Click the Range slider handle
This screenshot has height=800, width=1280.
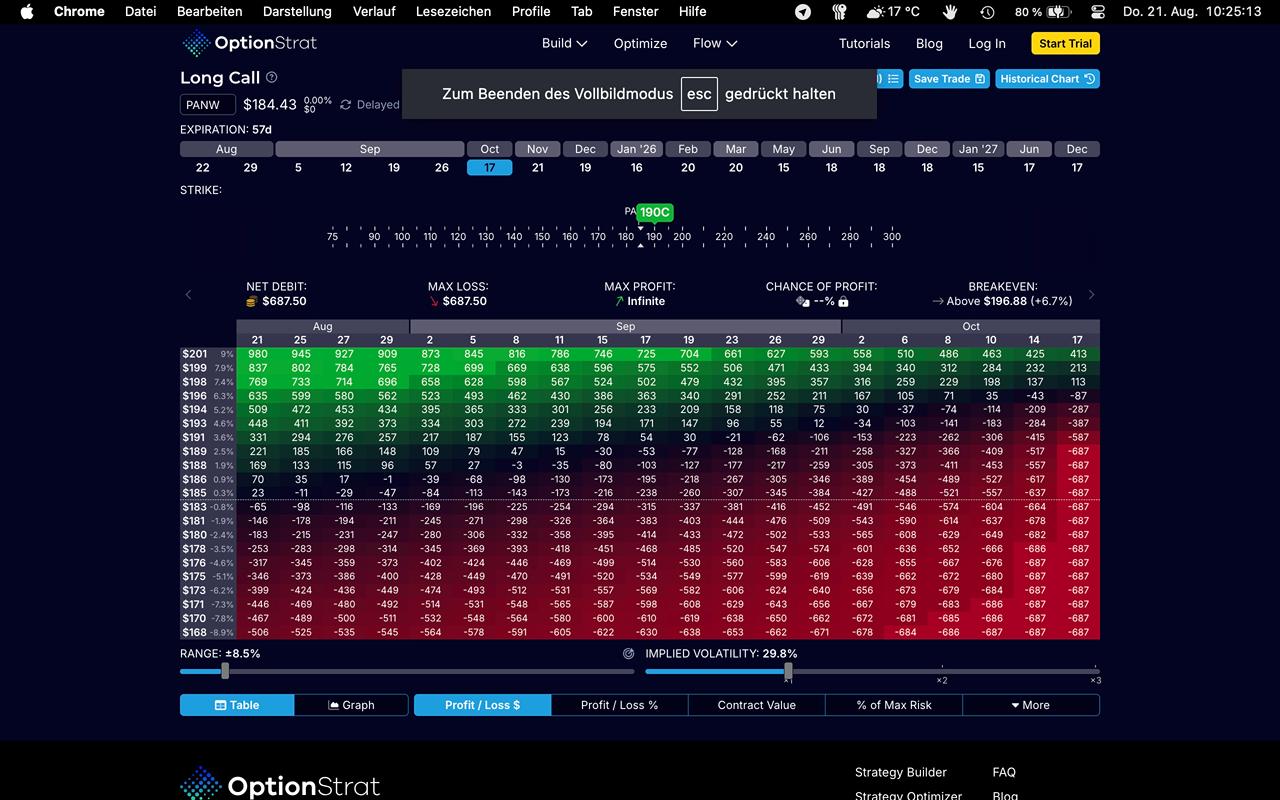(225, 671)
